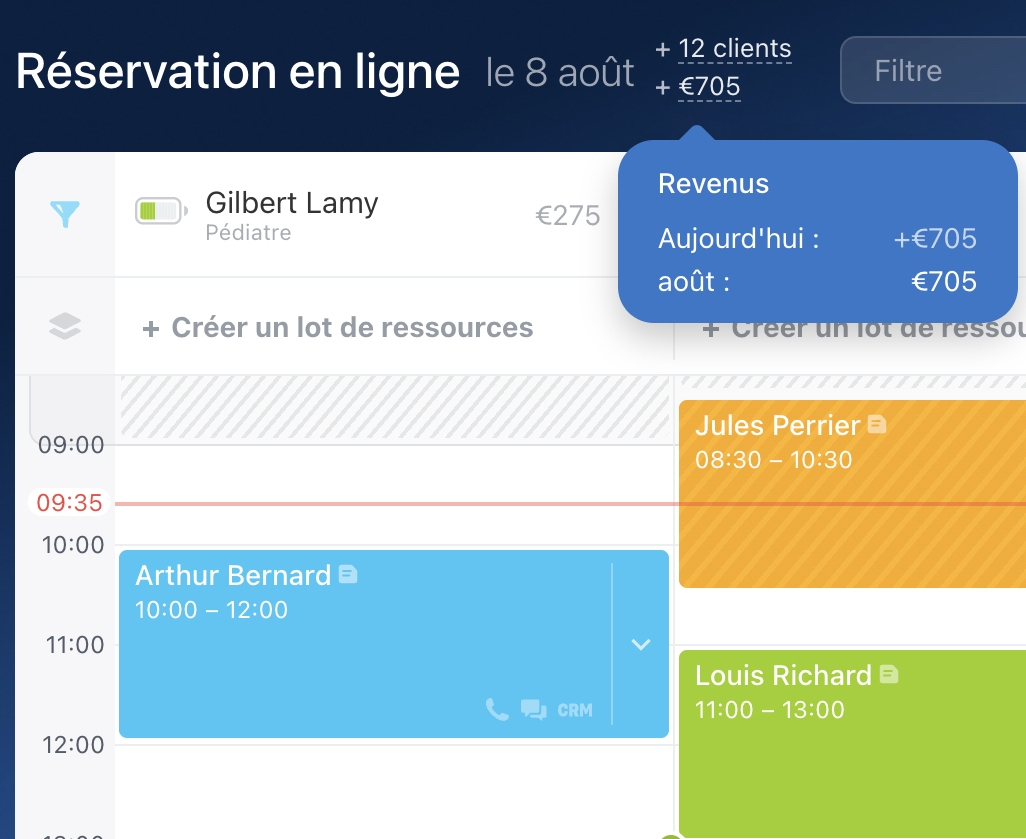Click the phone icon on Arthur Bernard's booking
This screenshot has width=1026, height=839.
496,710
